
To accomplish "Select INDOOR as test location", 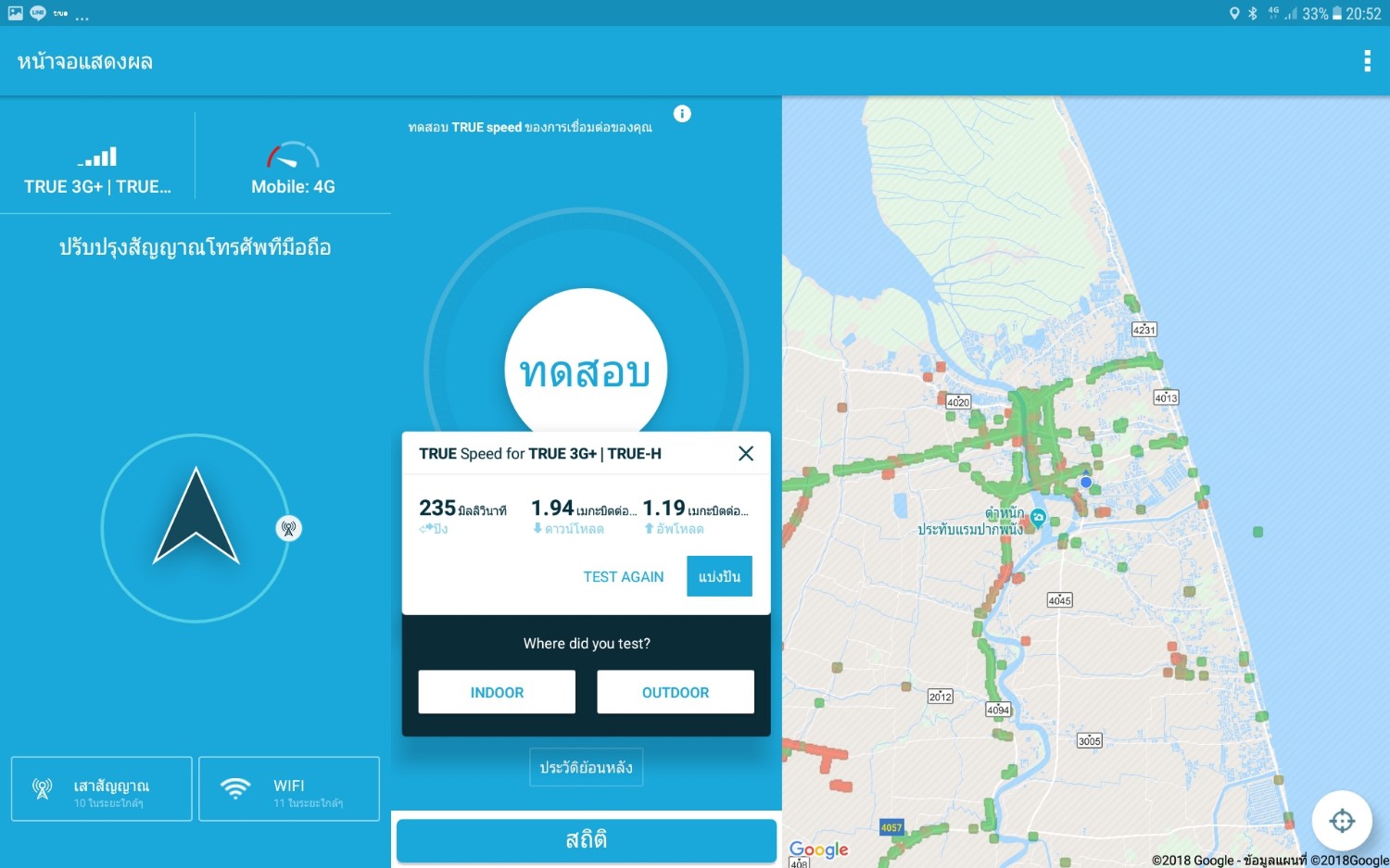I will (497, 692).
